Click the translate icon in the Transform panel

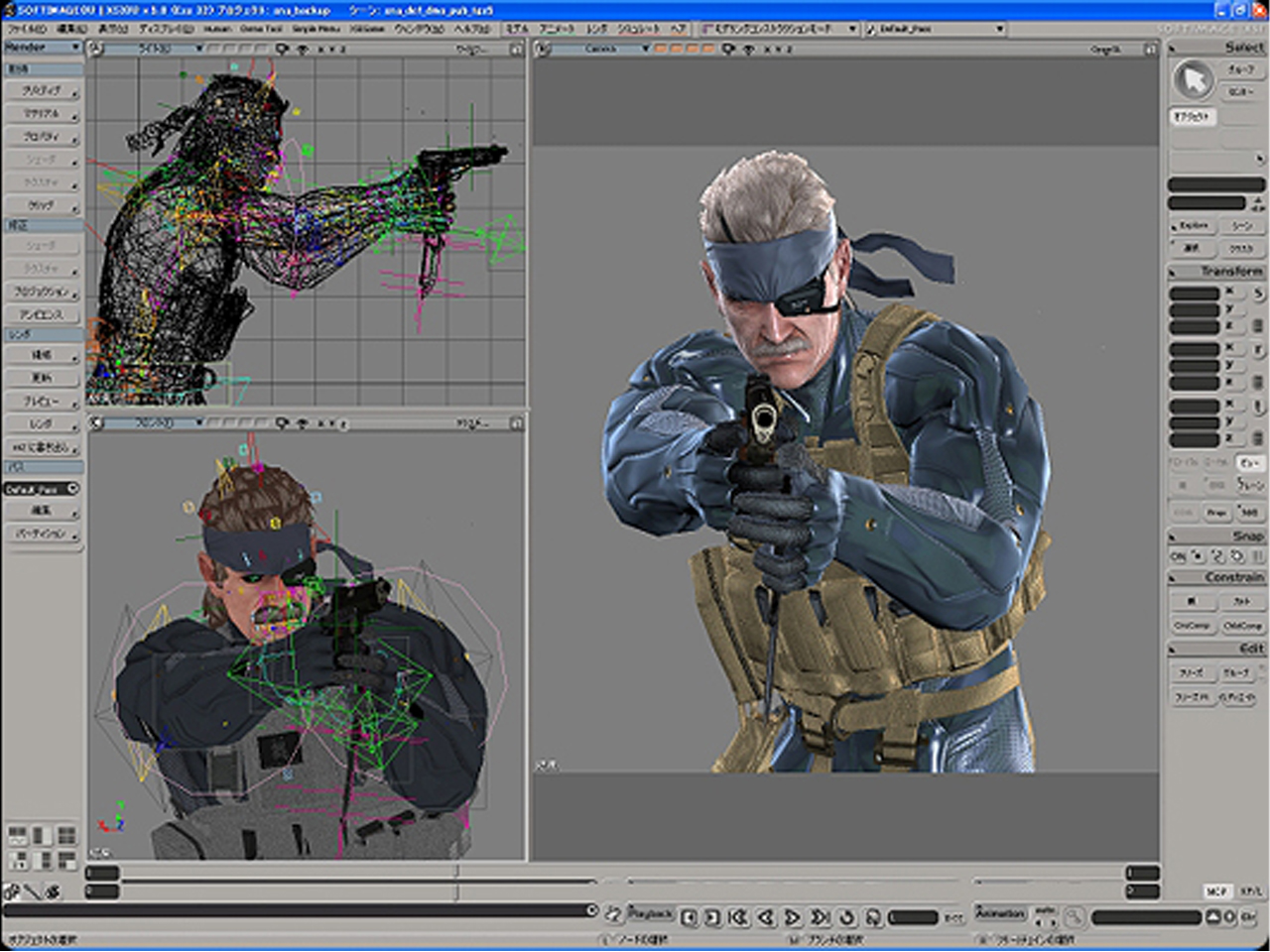click(1259, 406)
